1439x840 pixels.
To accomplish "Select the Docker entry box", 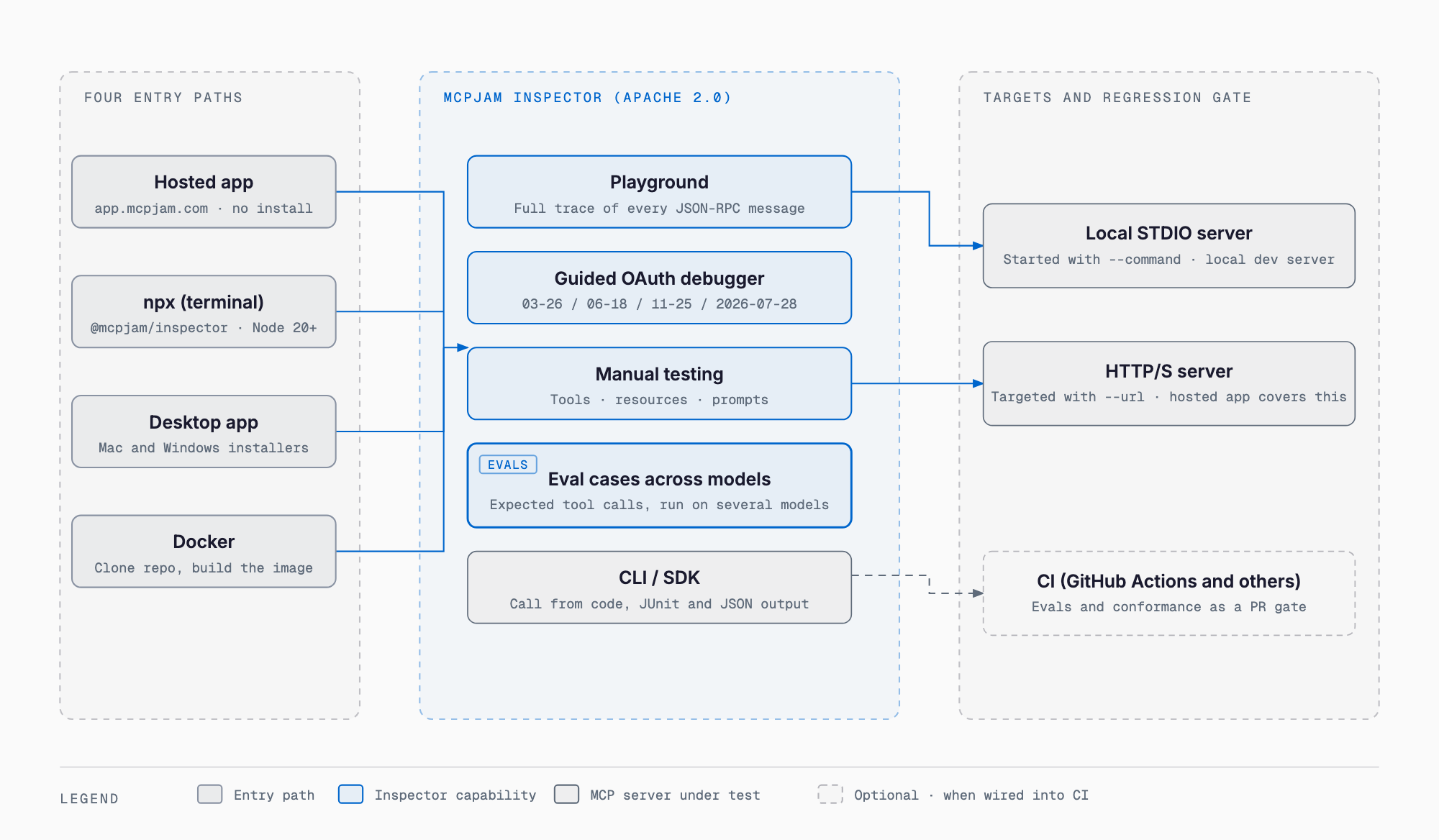I will [204, 552].
